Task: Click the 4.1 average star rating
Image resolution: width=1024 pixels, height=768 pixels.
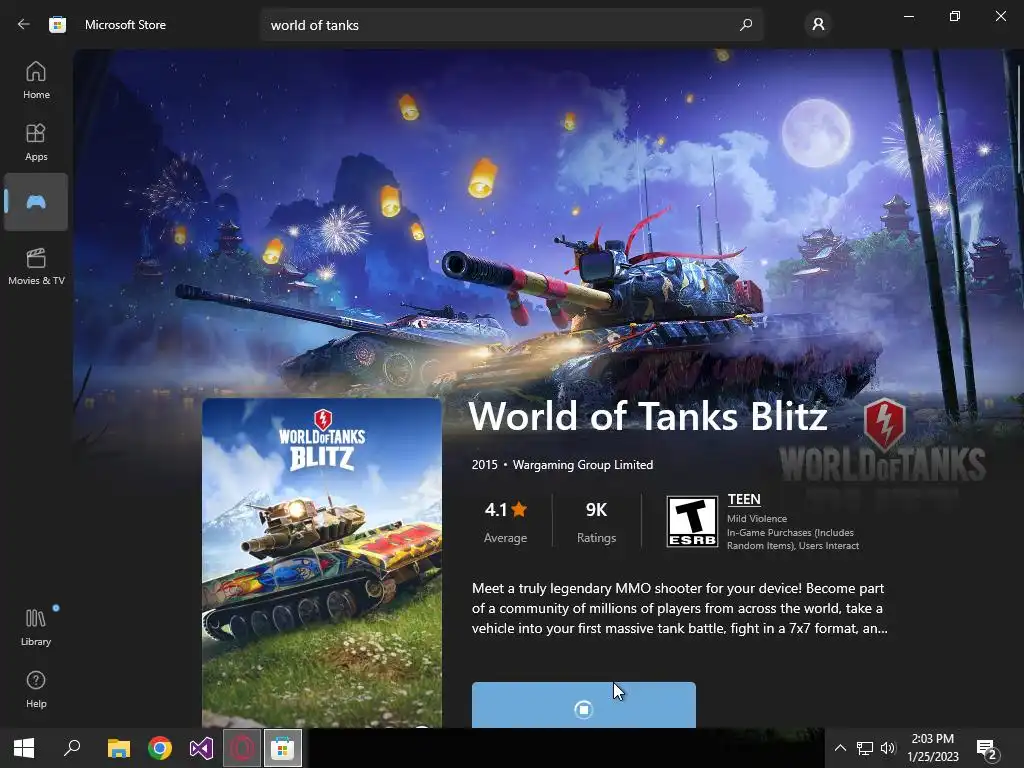Action: [x=505, y=509]
